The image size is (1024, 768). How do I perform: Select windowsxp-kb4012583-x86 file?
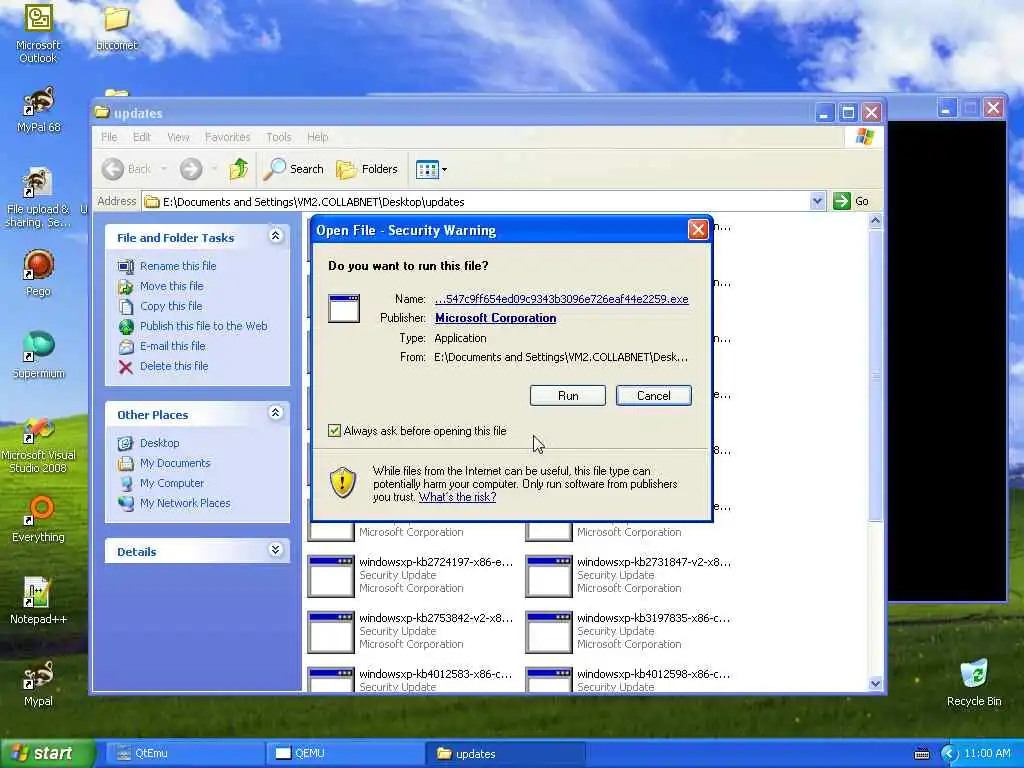point(411,680)
